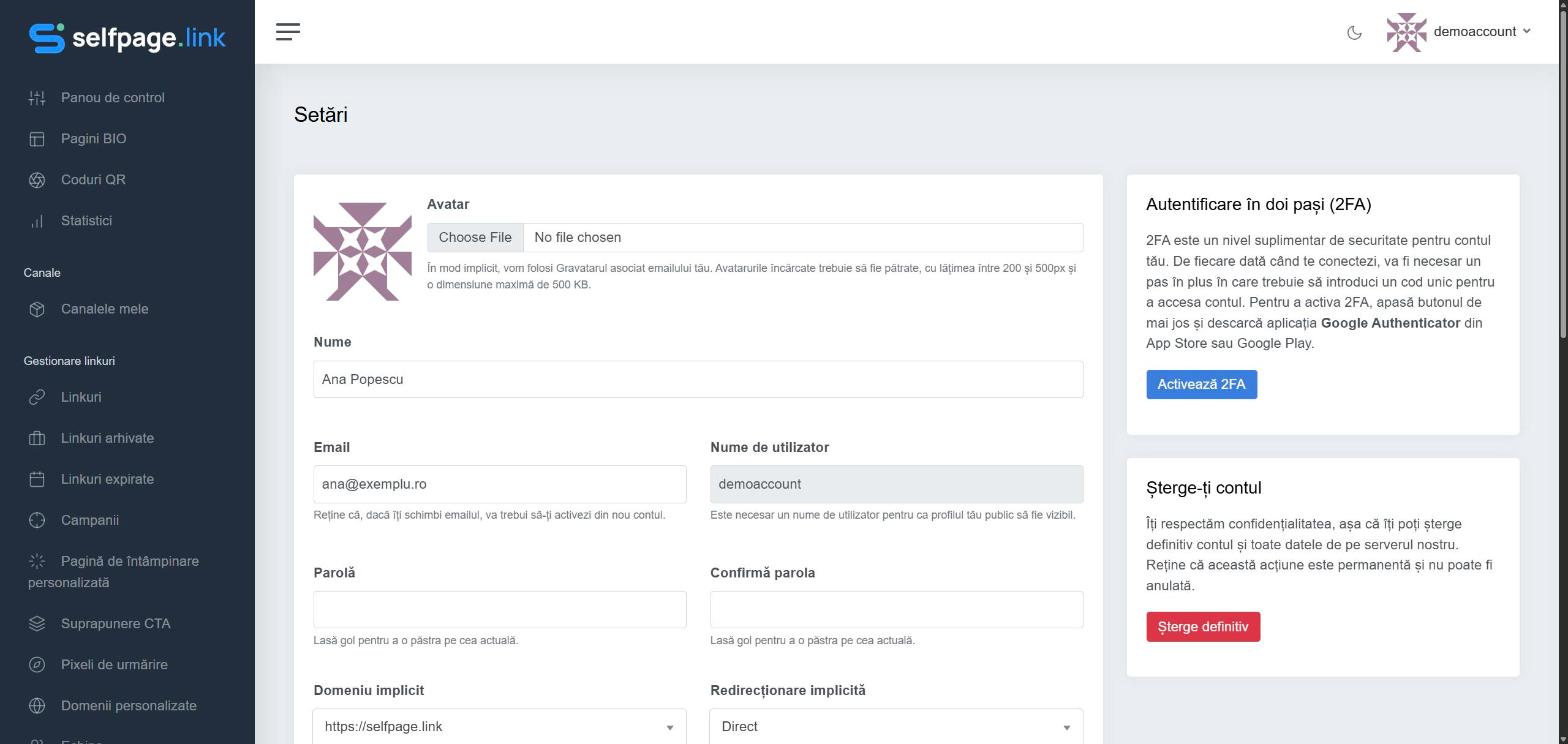Click the Linkuri arhivate briefcase icon
The image size is (1568, 744).
point(37,438)
